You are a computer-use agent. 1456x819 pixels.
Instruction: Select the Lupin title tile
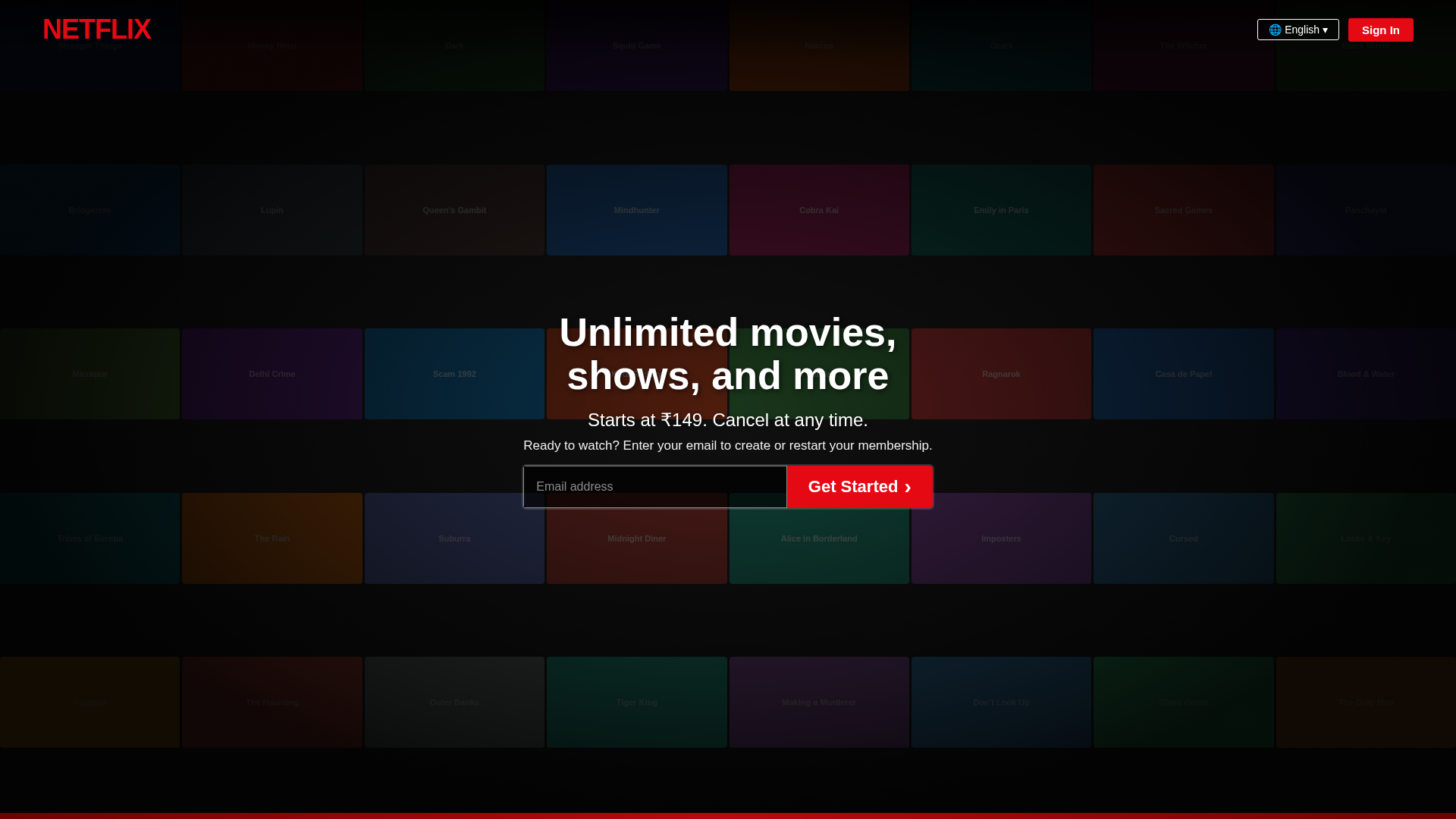pos(272,210)
